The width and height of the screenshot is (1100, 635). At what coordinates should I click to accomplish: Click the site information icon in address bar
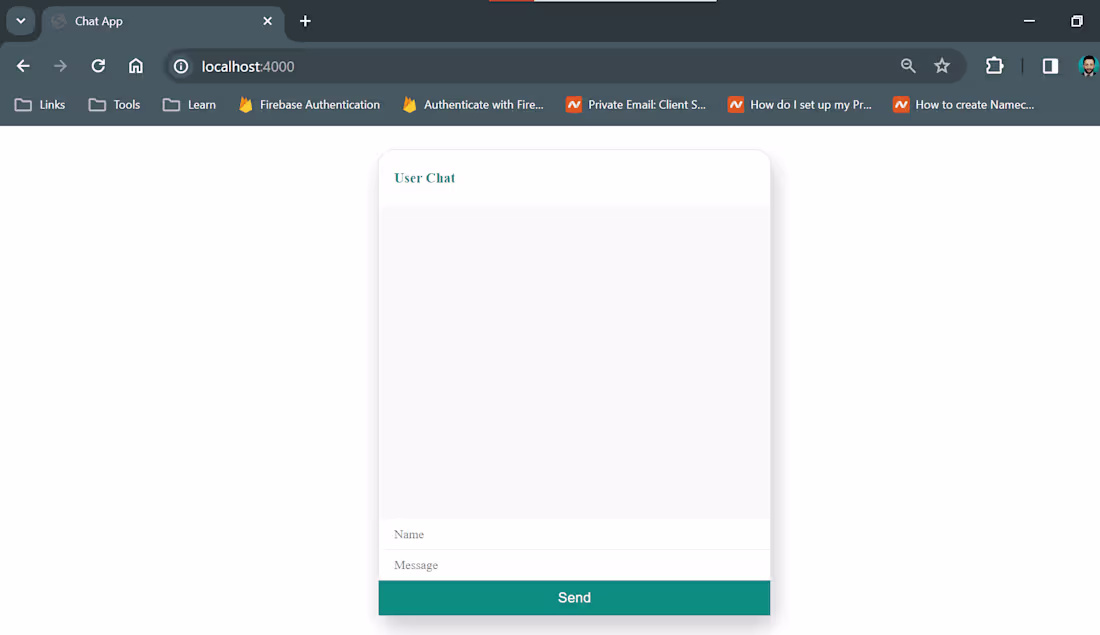[180, 66]
